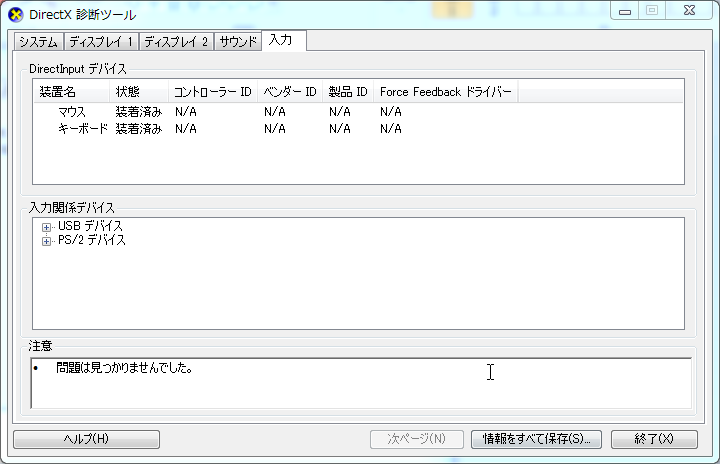Sort by 状態 column header

point(139,91)
